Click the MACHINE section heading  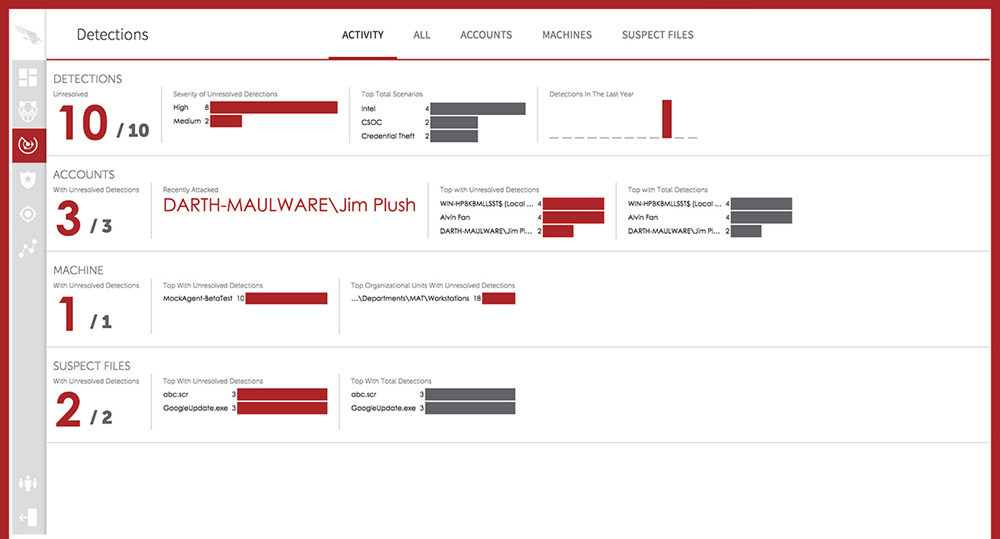tap(78, 270)
